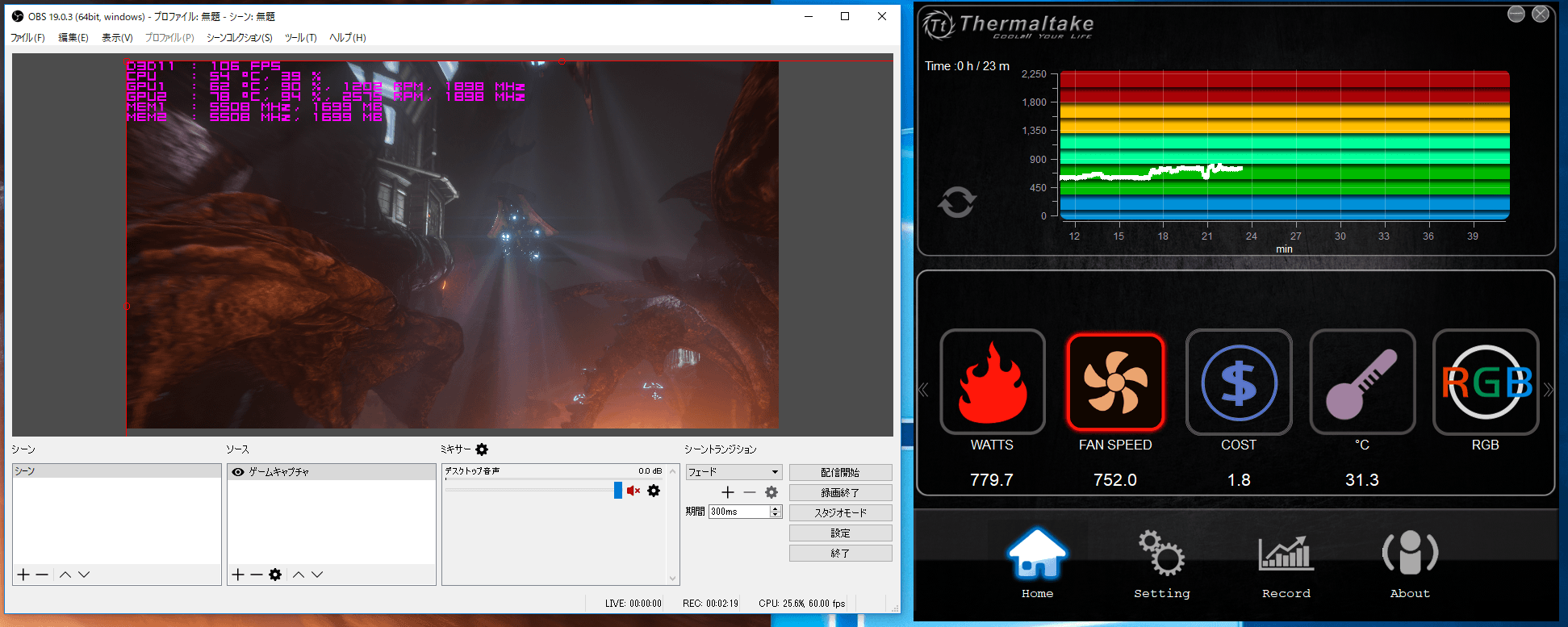Screen dimensions: 1568x627
Task: Open the シーンコレクション(S) menu
Action: 239,37
